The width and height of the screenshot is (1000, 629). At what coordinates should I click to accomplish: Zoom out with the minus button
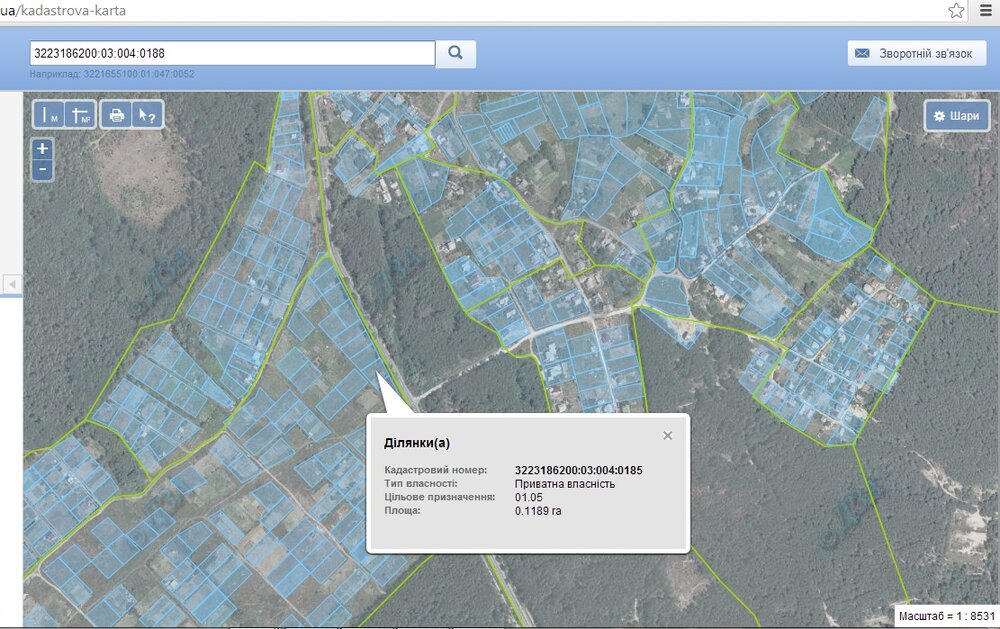(42, 169)
